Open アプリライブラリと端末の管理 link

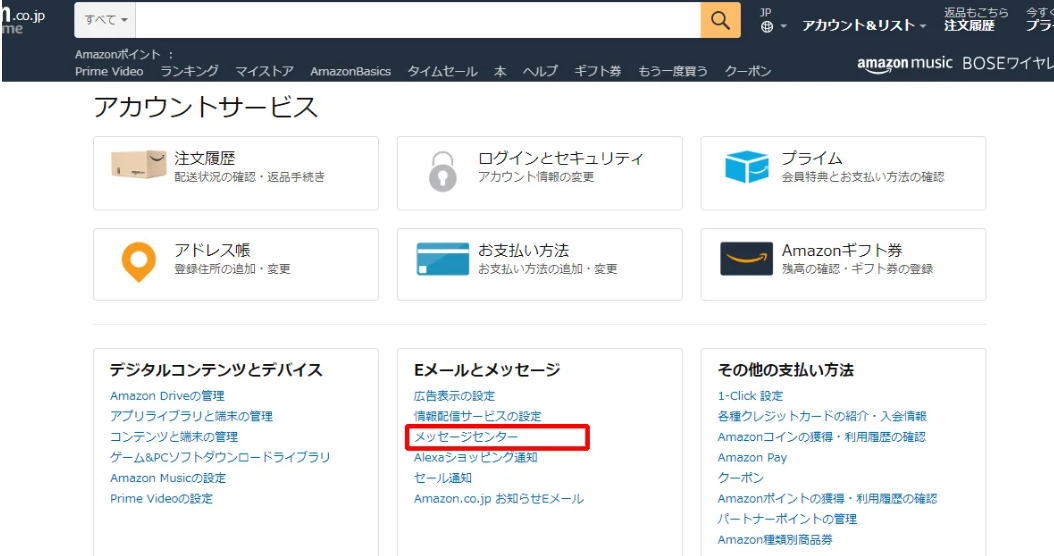click(x=192, y=416)
